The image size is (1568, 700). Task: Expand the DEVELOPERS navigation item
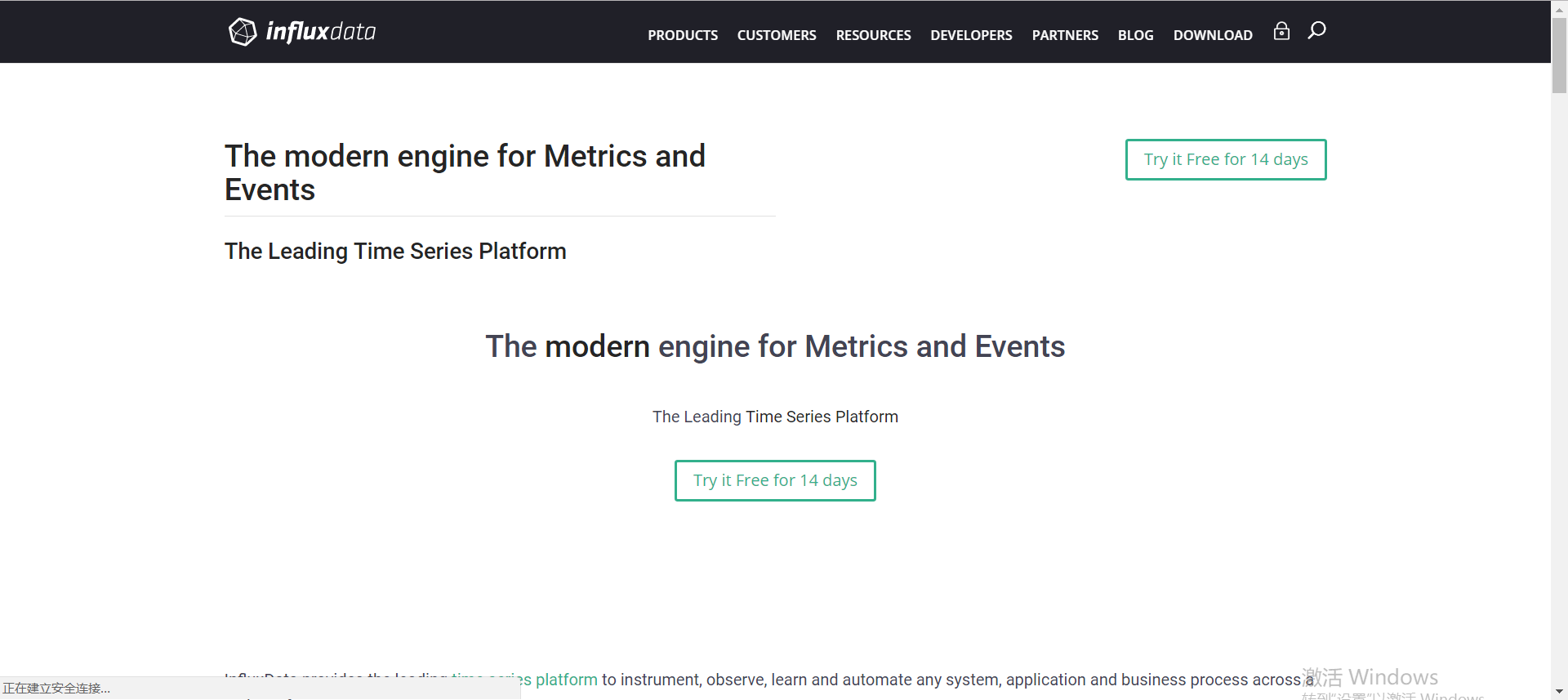pos(971,35)
